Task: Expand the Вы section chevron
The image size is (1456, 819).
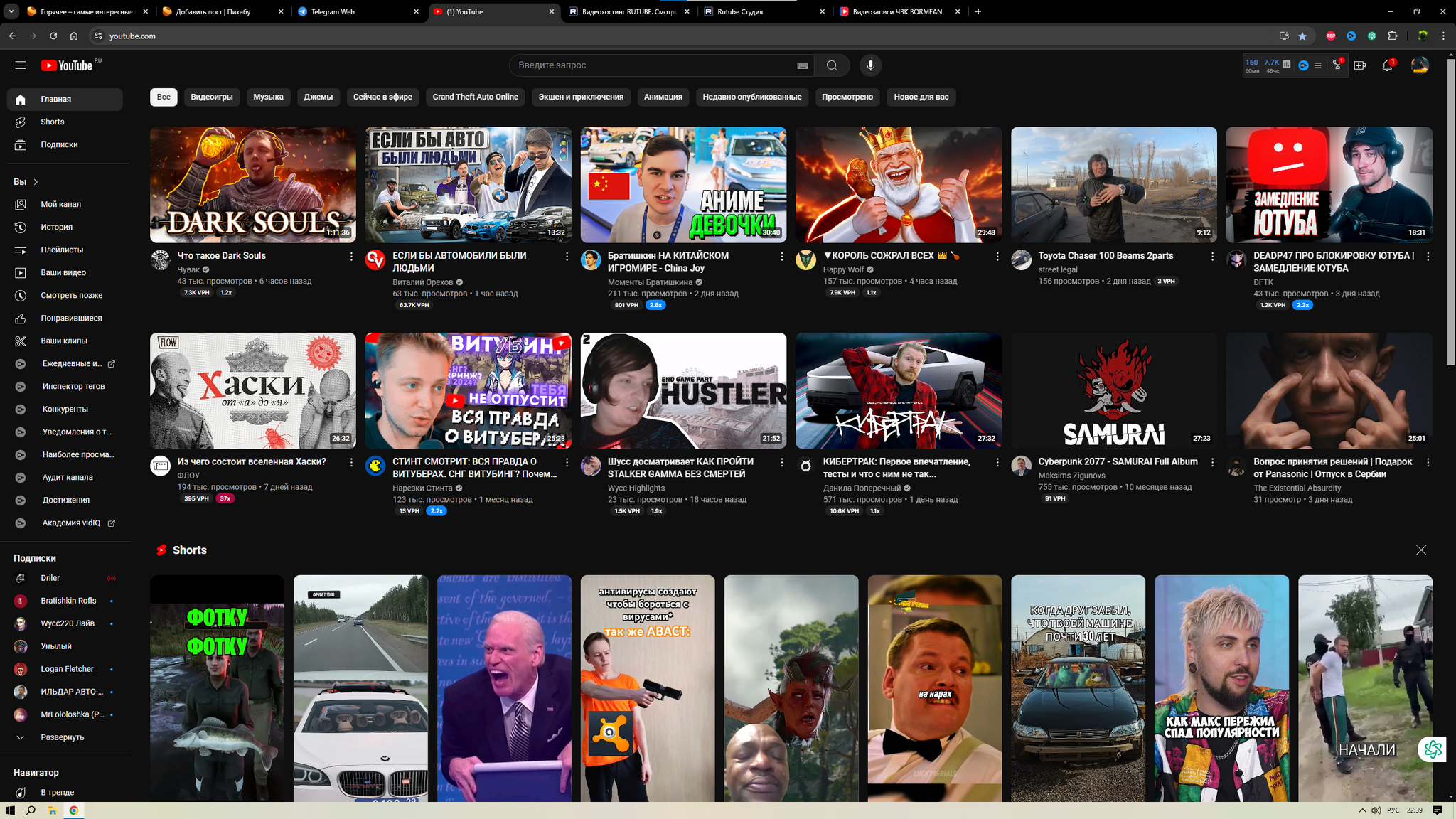Action: pos(36,182)
